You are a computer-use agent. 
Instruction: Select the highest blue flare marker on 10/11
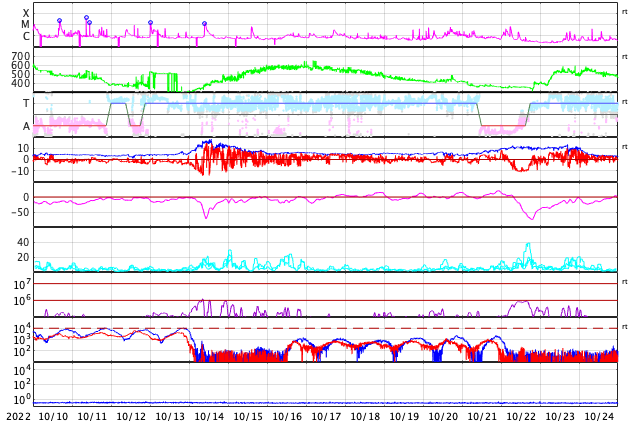click(87, 18)
